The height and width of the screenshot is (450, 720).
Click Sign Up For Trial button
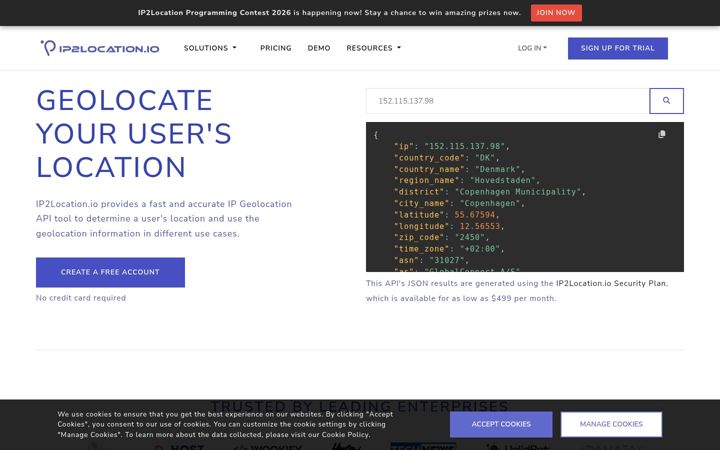click(618, 48)
